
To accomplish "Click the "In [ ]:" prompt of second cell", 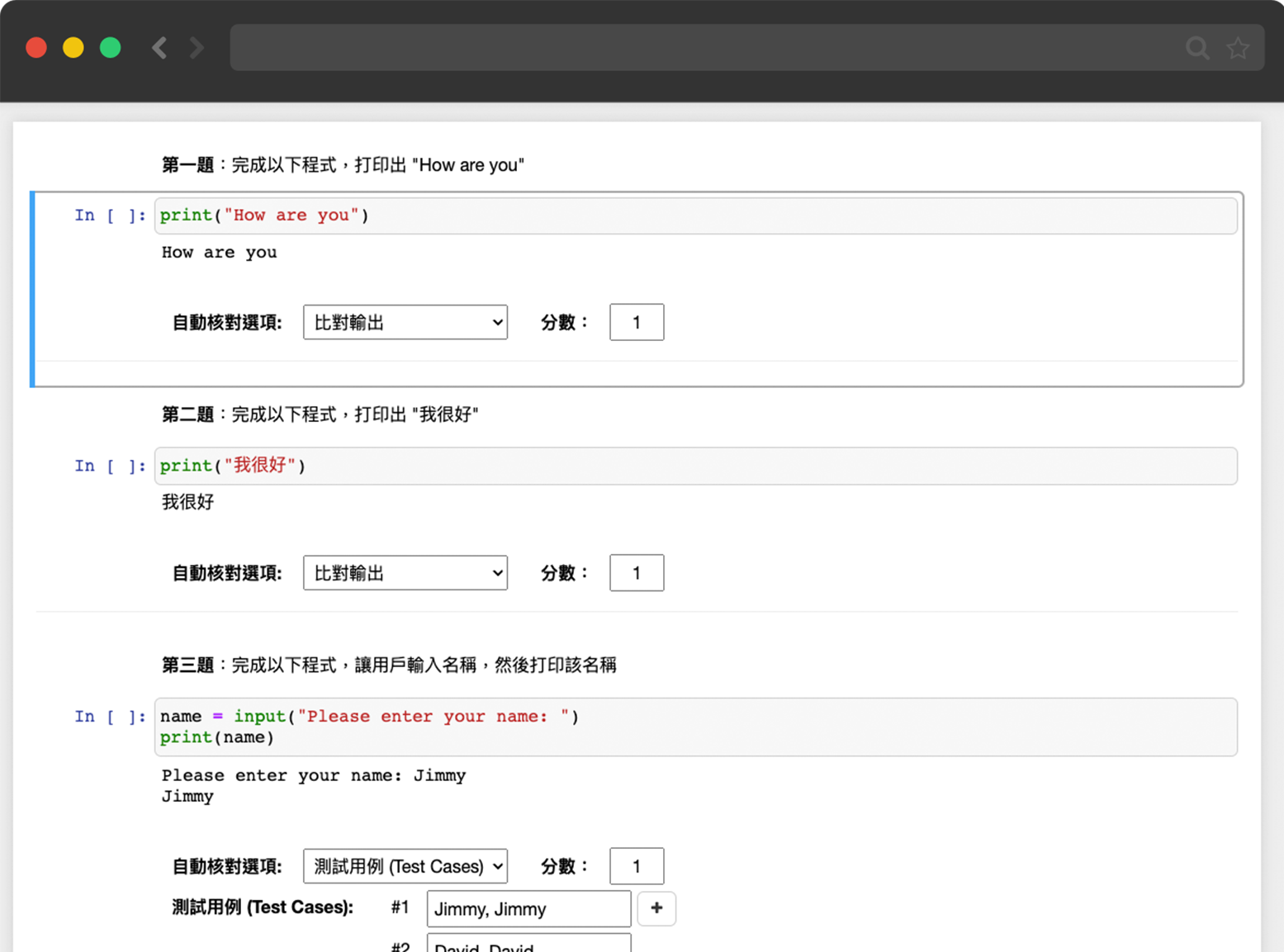I will coord(110,466).
